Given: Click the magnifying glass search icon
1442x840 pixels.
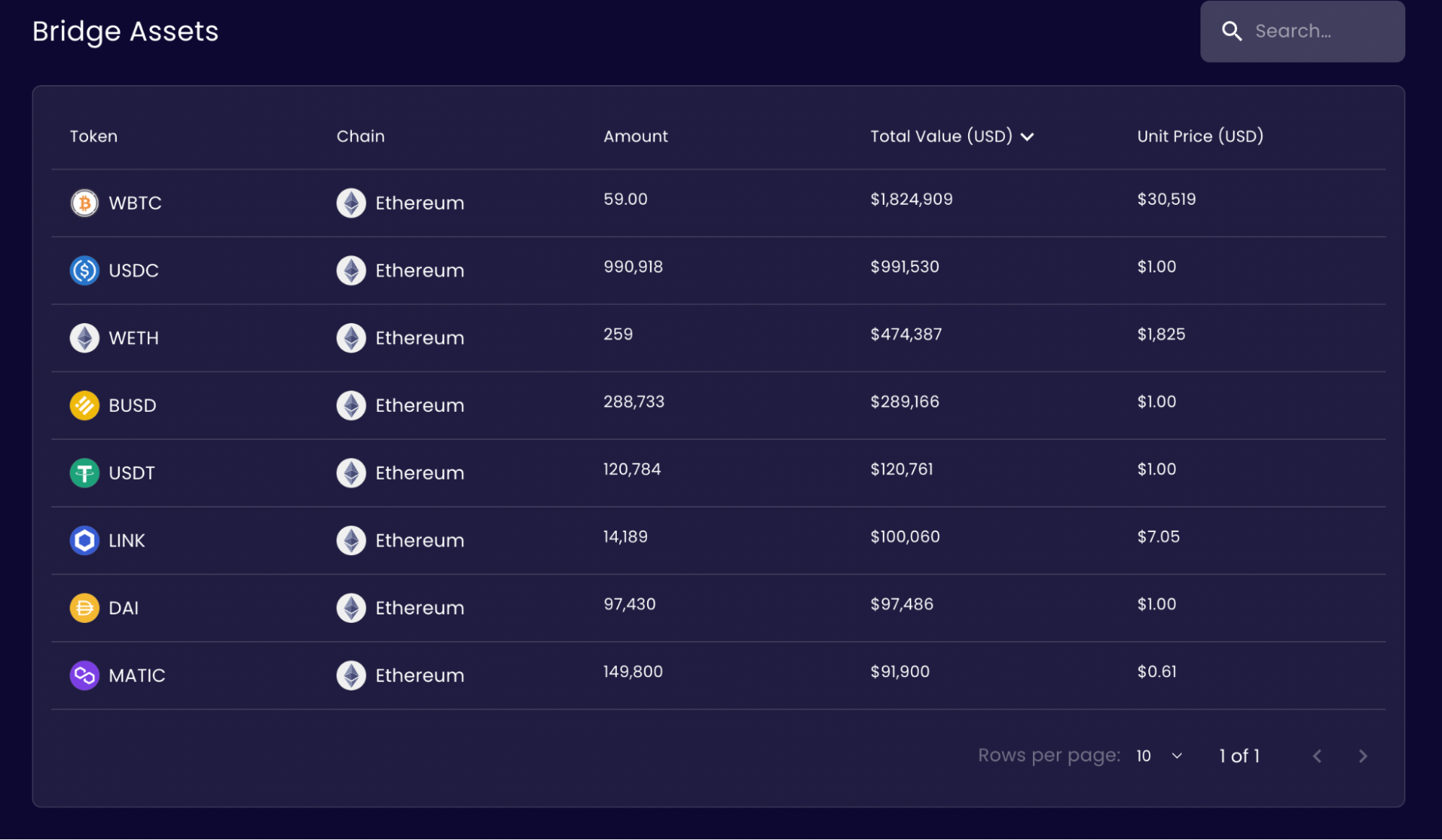Looking at the screenshot, I should pyautogui.click(x=1231, y=31).
